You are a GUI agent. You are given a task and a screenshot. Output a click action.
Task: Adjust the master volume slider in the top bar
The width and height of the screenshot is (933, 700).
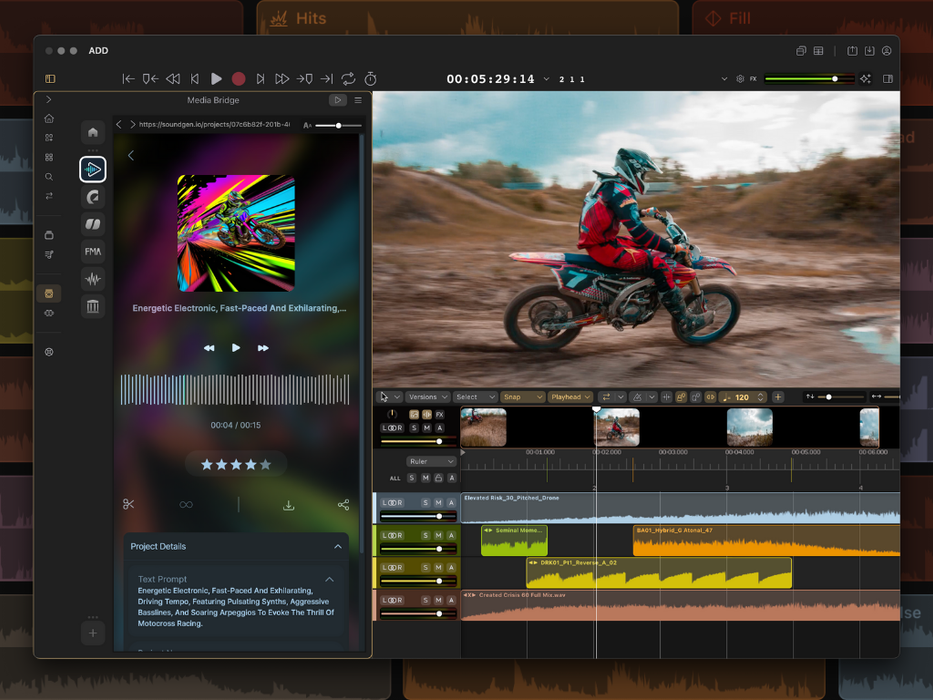835,79
